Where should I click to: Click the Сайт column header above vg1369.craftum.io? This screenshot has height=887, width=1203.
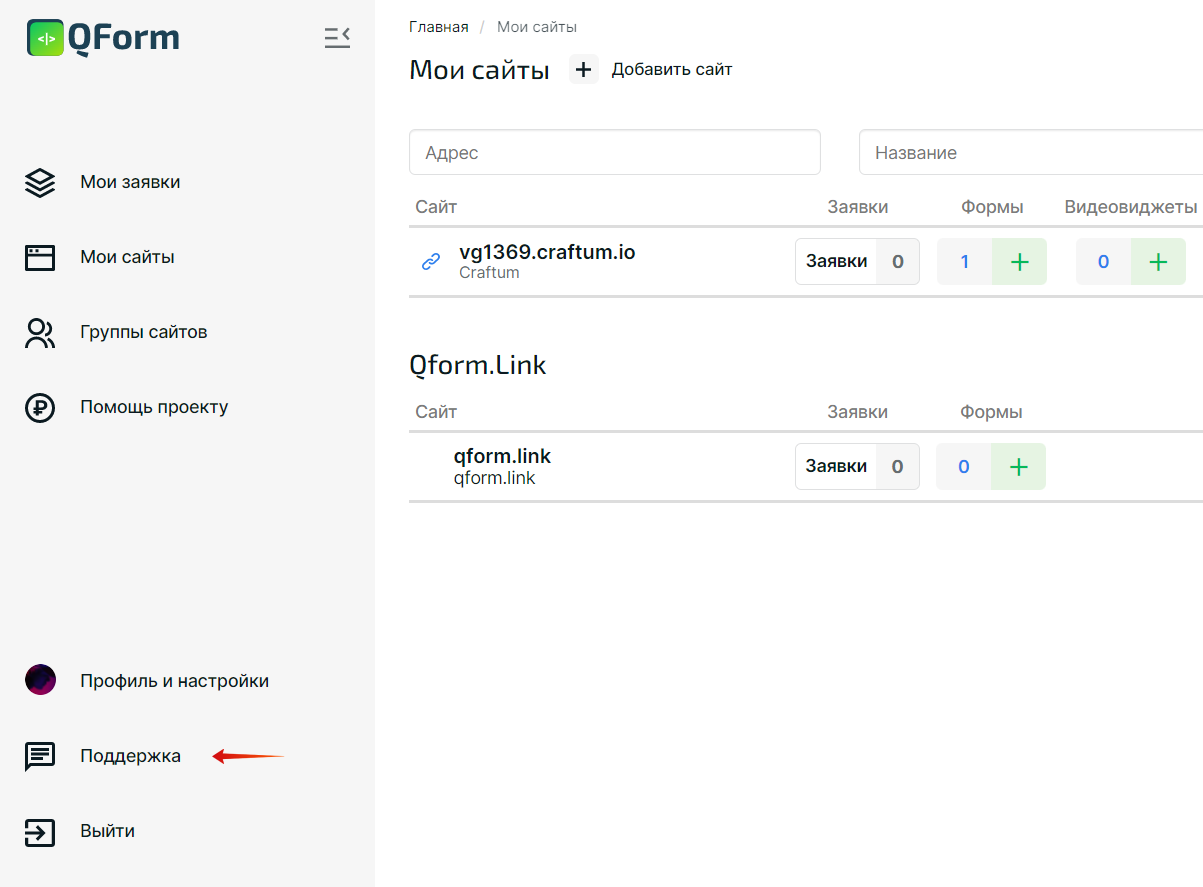(x=436, y=207)
